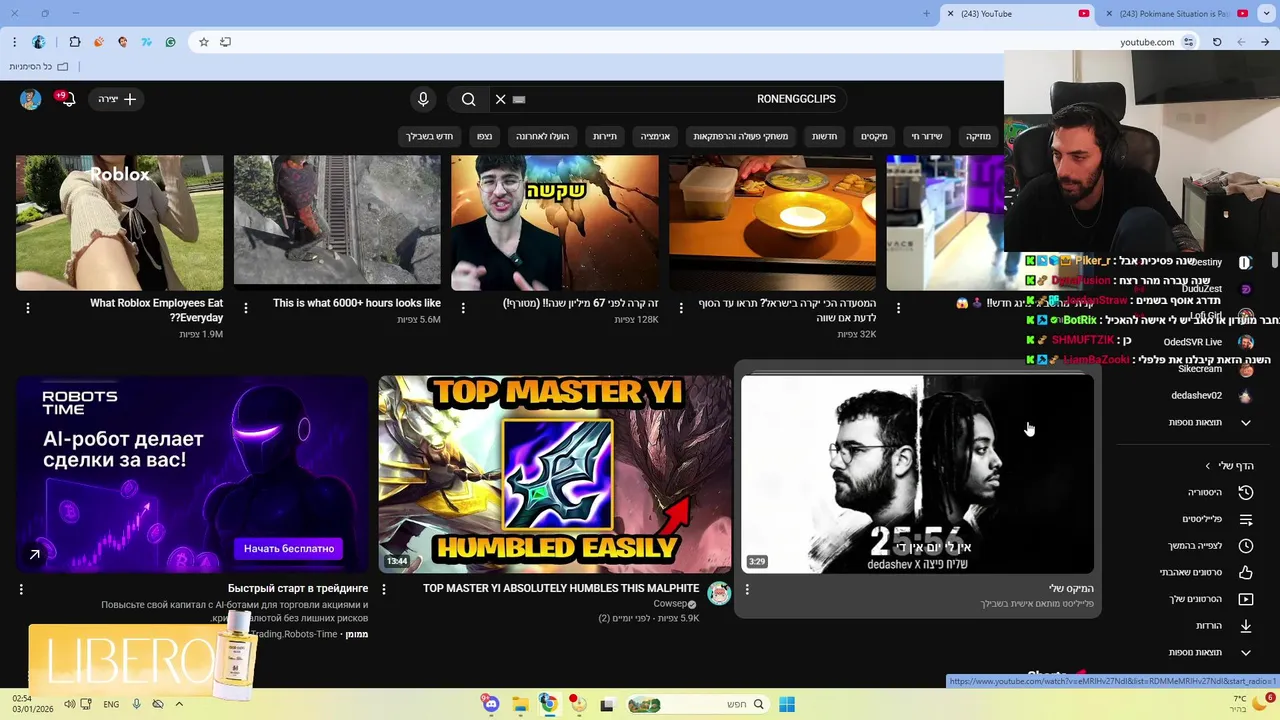
Task: Open options for the Master Yi video
Action: click(384, 589)
